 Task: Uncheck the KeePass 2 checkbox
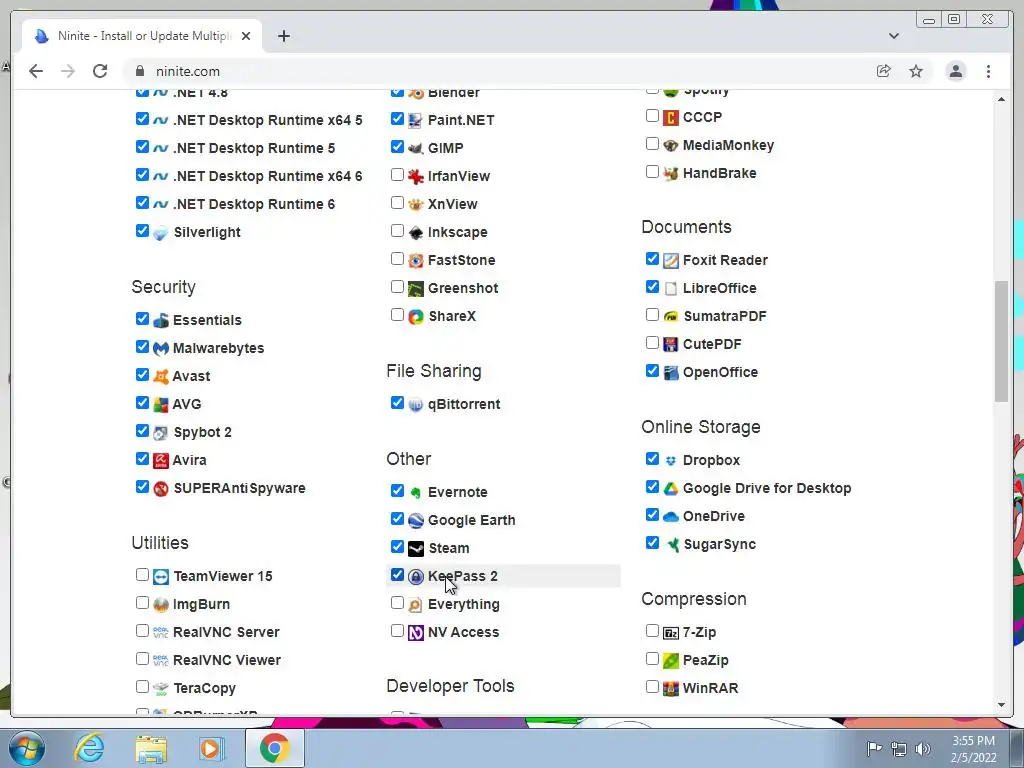click(397, 575)
